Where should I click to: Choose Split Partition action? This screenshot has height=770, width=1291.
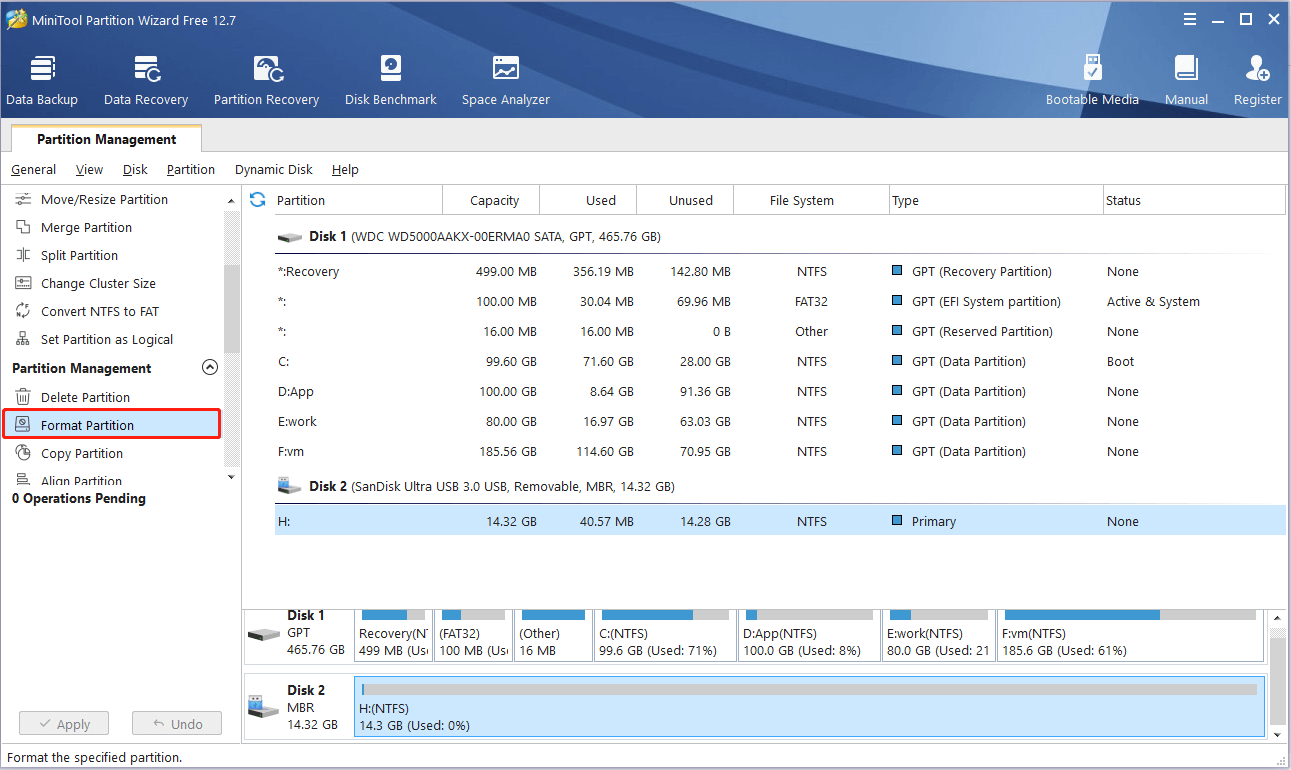click(79, 256)
